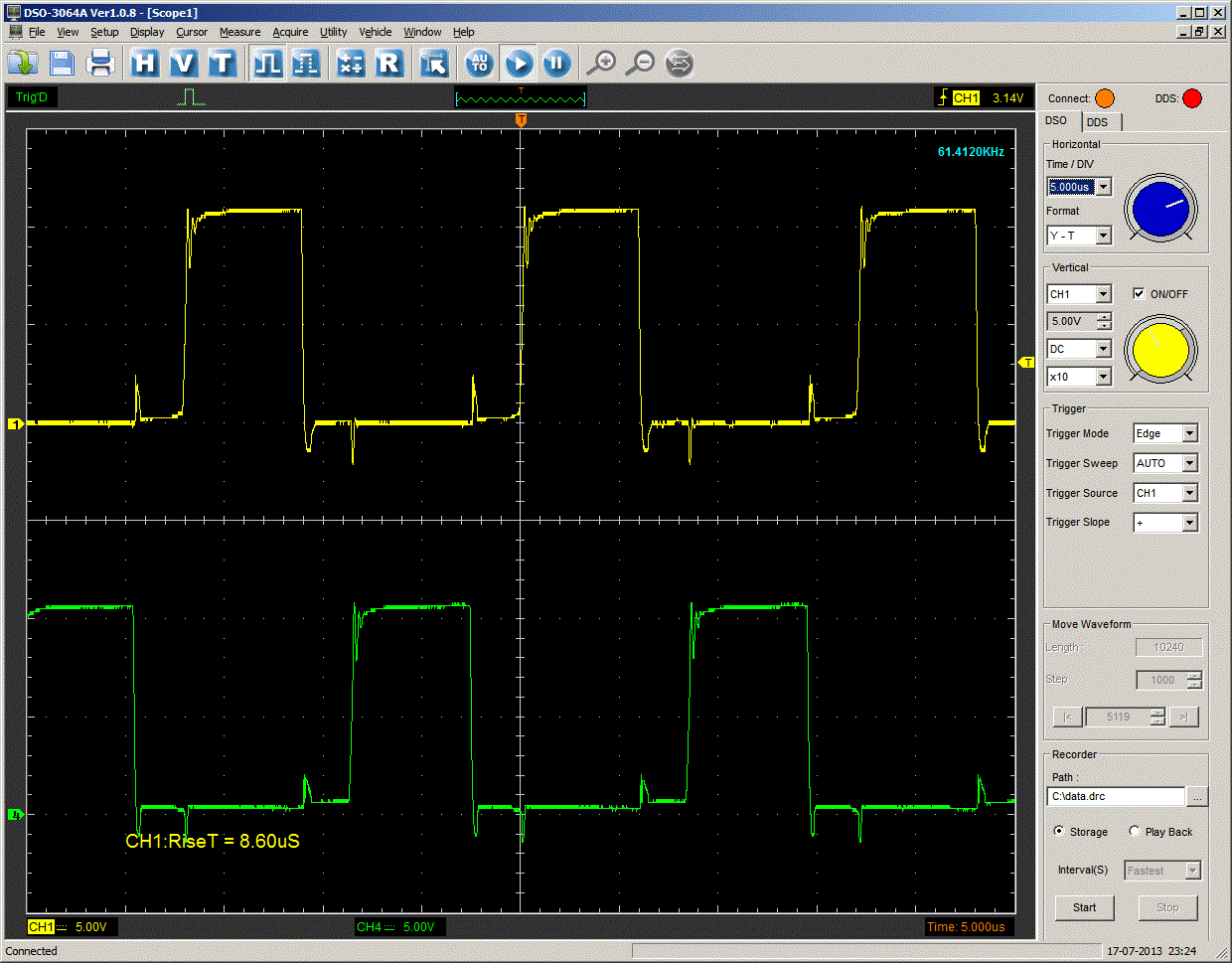Click the yellow CH1 ground level marker
The width and height of the screenshot is (1232, 963).
pos(15,424)
